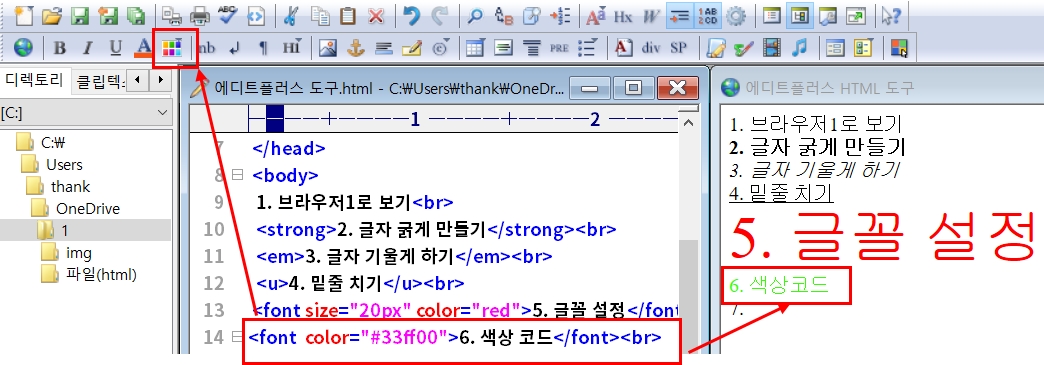Image resolution: width=1044 pixels, height=365 pixels.
Task: Insert an anchor link
Action: point(356,47)
